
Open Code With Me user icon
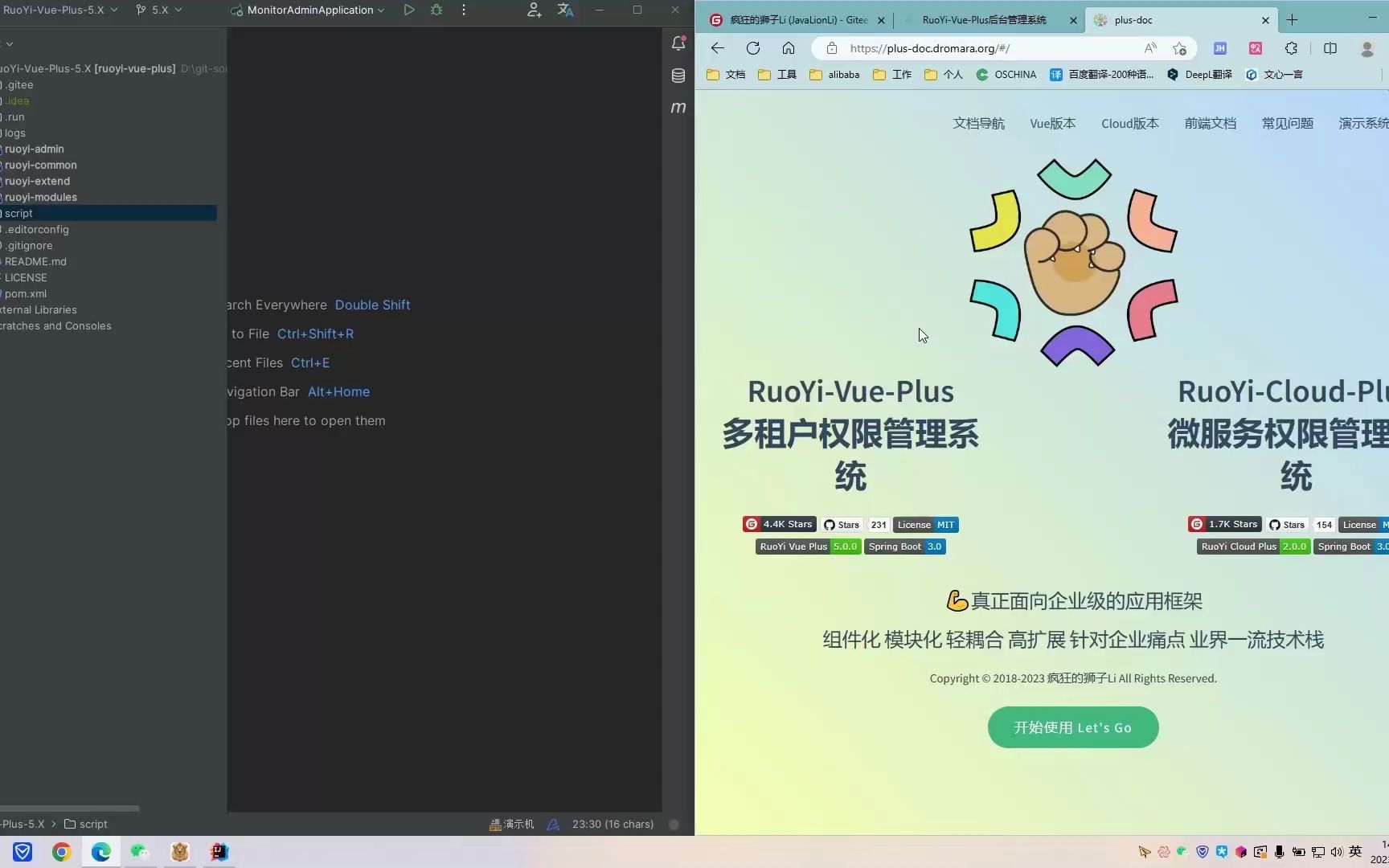pyautogui.click(x=534, y=10)
